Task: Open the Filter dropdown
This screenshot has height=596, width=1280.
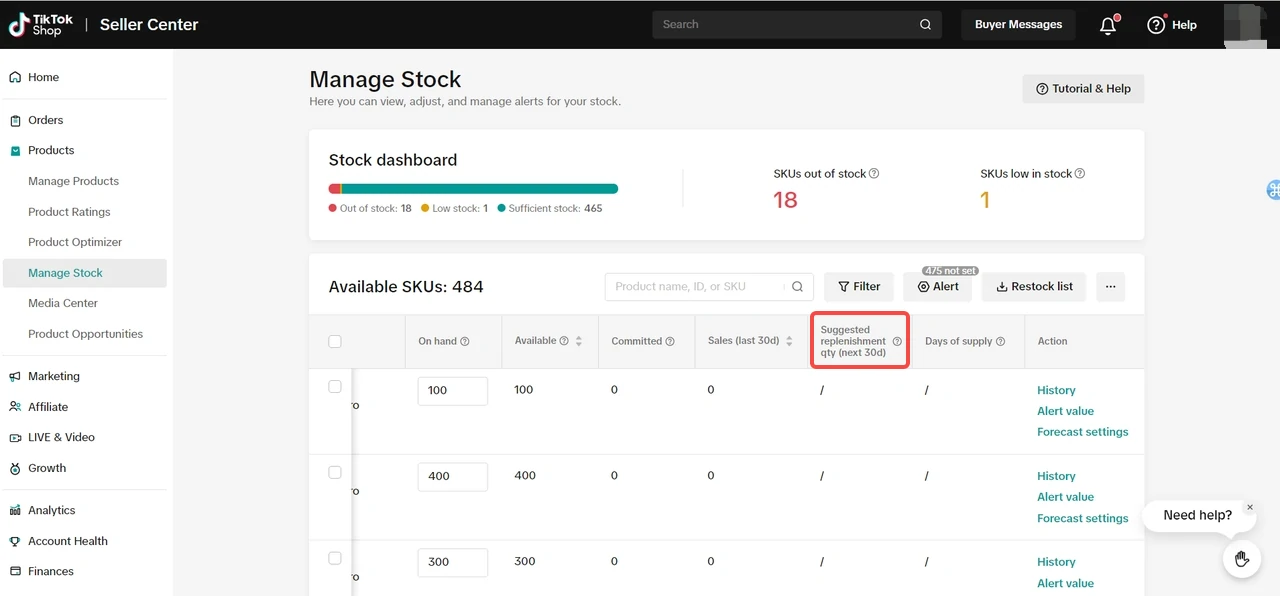Action: pyautogui.click(x=859, y=287)
